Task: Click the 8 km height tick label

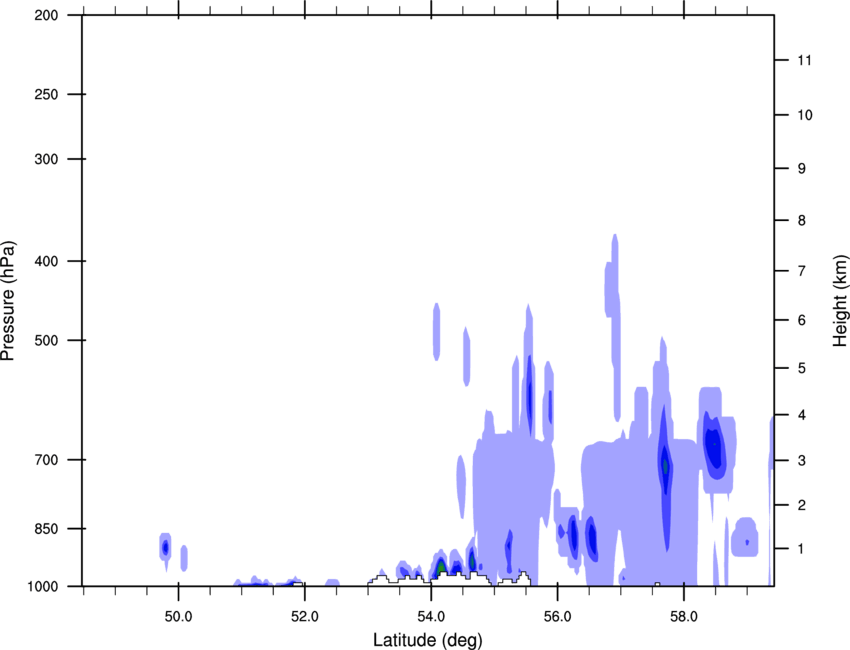Action: (802, 221)
